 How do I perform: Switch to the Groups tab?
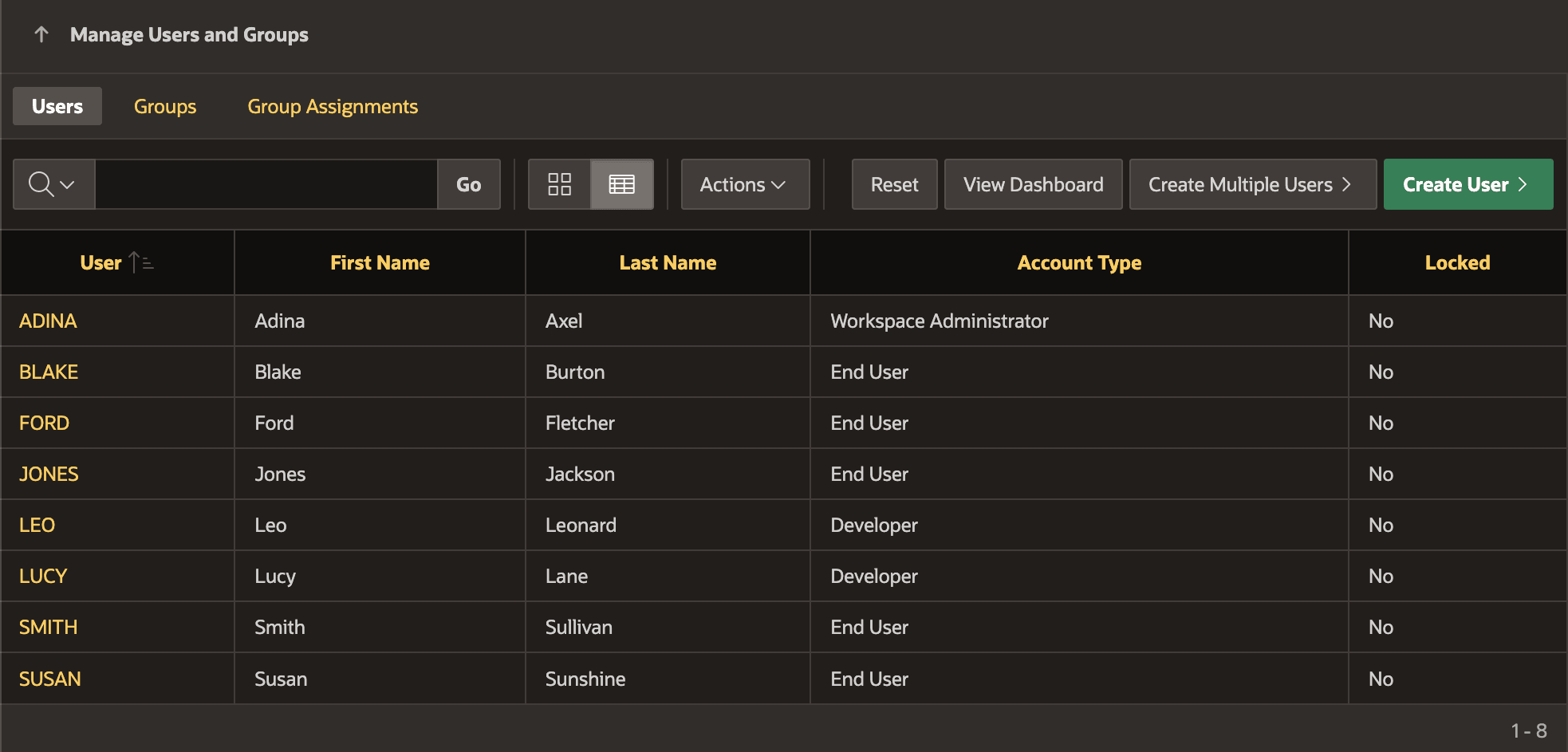pos(165,106)
